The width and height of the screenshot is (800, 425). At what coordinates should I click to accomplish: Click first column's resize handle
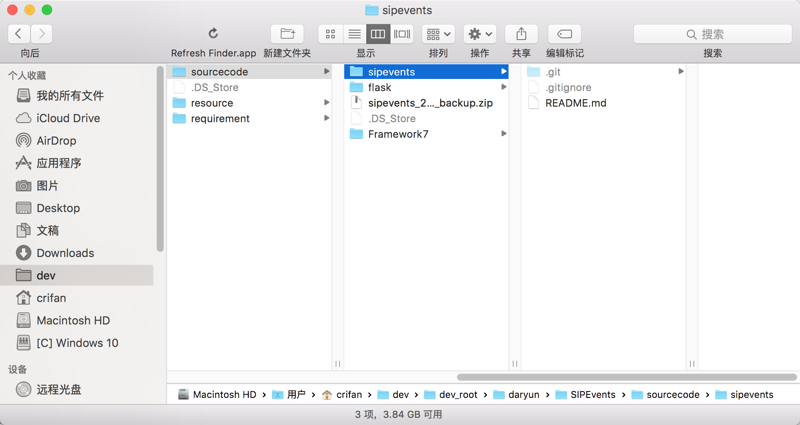pyautogui.click(x=338, y=363)
